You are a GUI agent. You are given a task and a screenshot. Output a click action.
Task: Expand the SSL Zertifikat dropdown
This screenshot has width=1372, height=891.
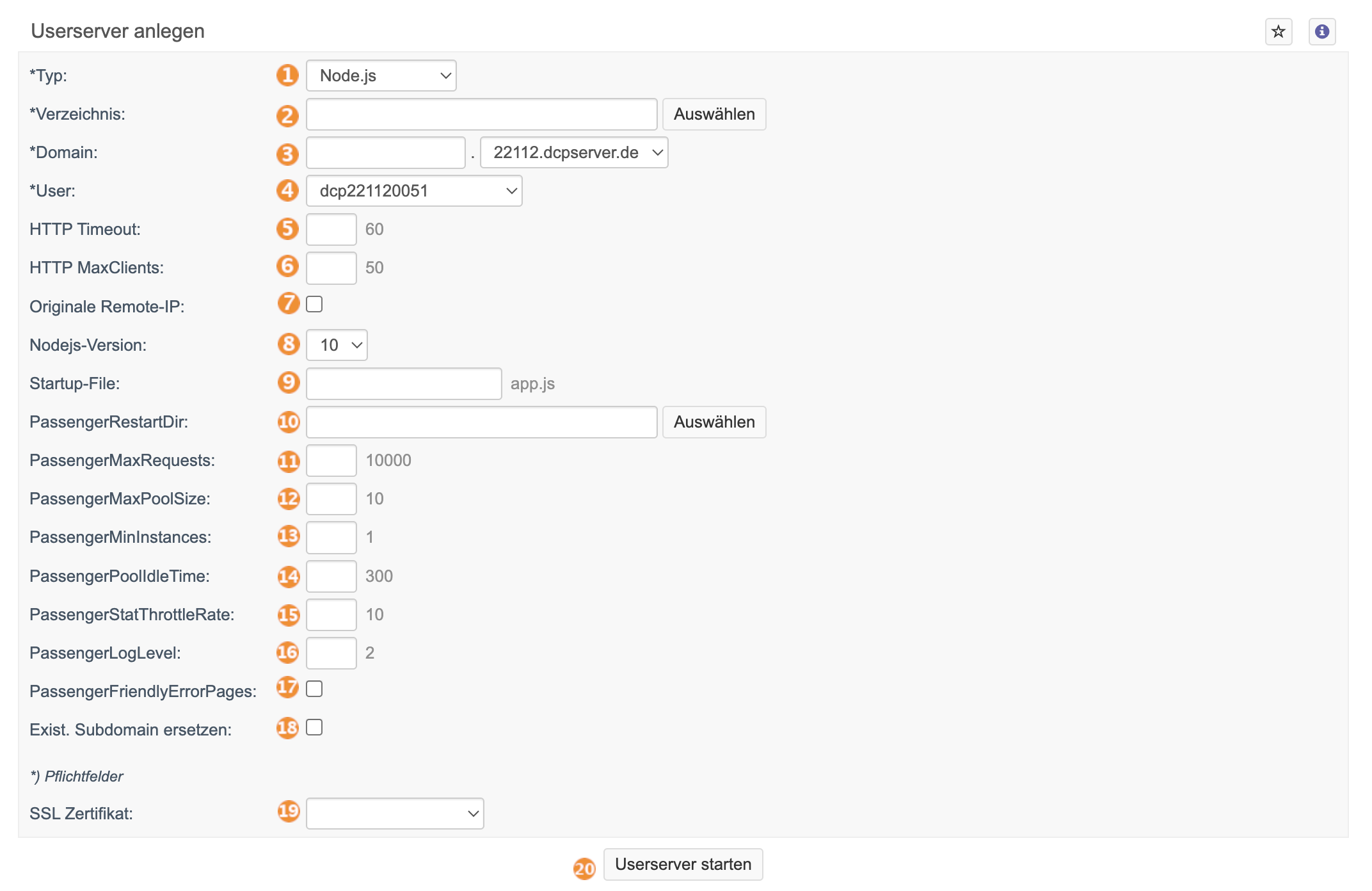click(x=395, y=814)
